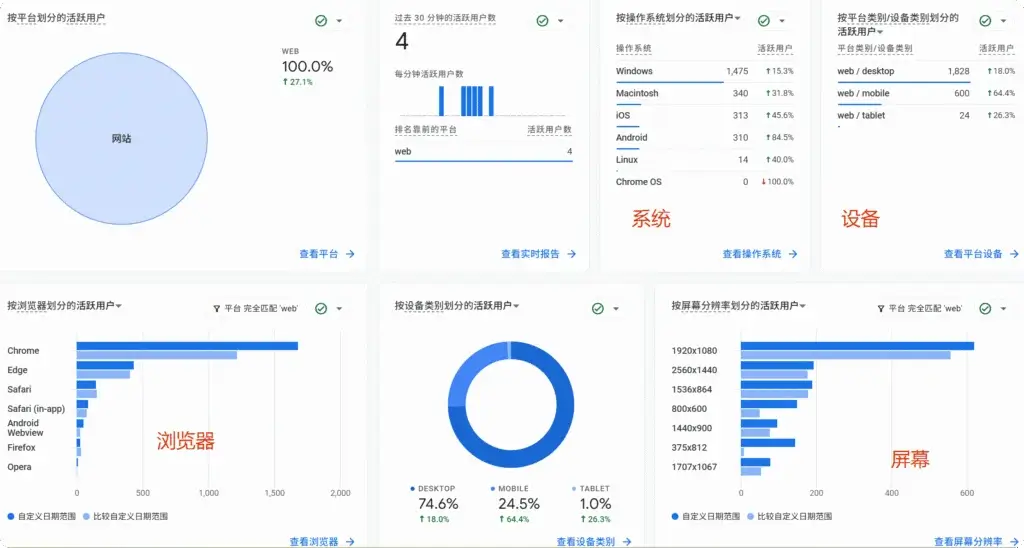Click Safari (in-app) label in browser chart
Viewport: 1024px width, 548px height.
36,409
